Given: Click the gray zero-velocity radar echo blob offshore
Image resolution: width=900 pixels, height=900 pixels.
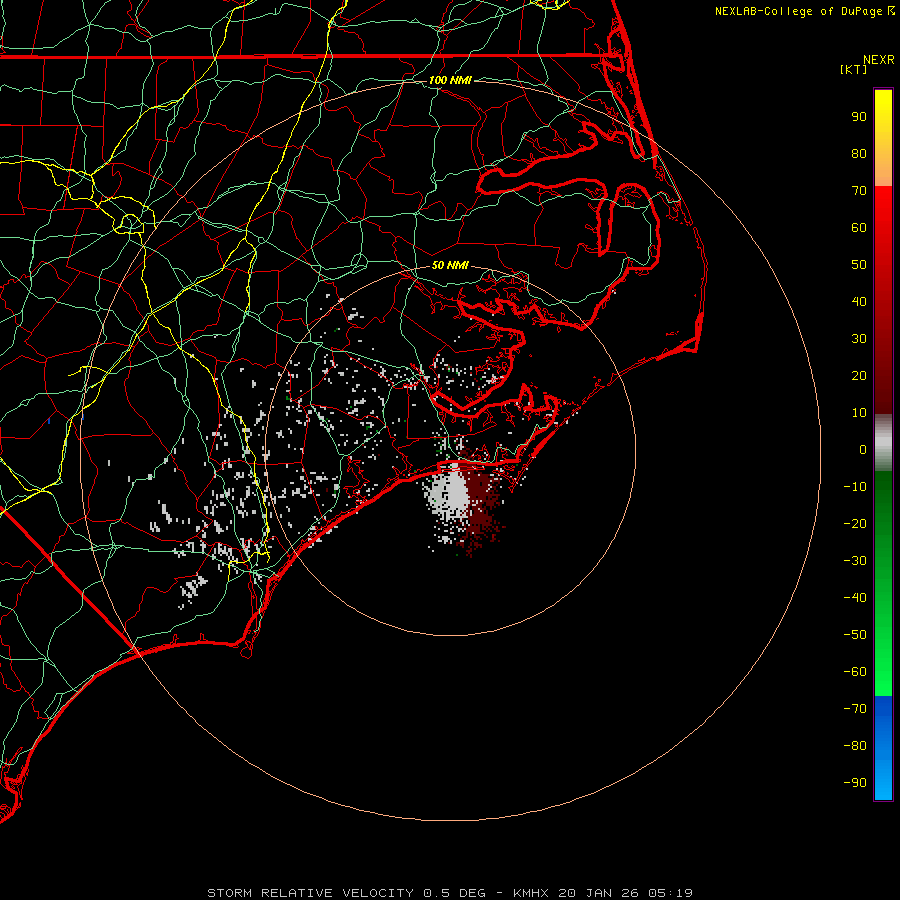Looking at the screenshot, I should tap(451, 495).
